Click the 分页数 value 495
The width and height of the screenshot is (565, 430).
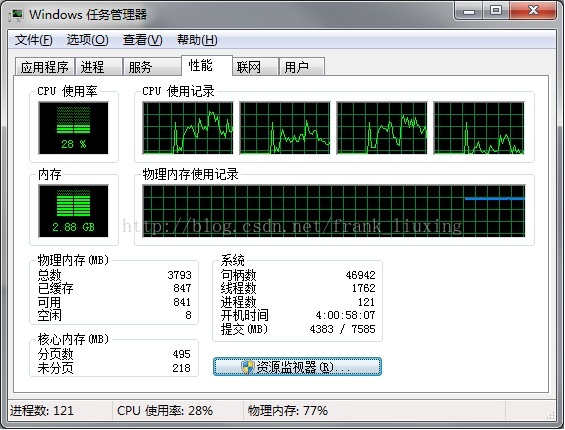click(181, 354)
